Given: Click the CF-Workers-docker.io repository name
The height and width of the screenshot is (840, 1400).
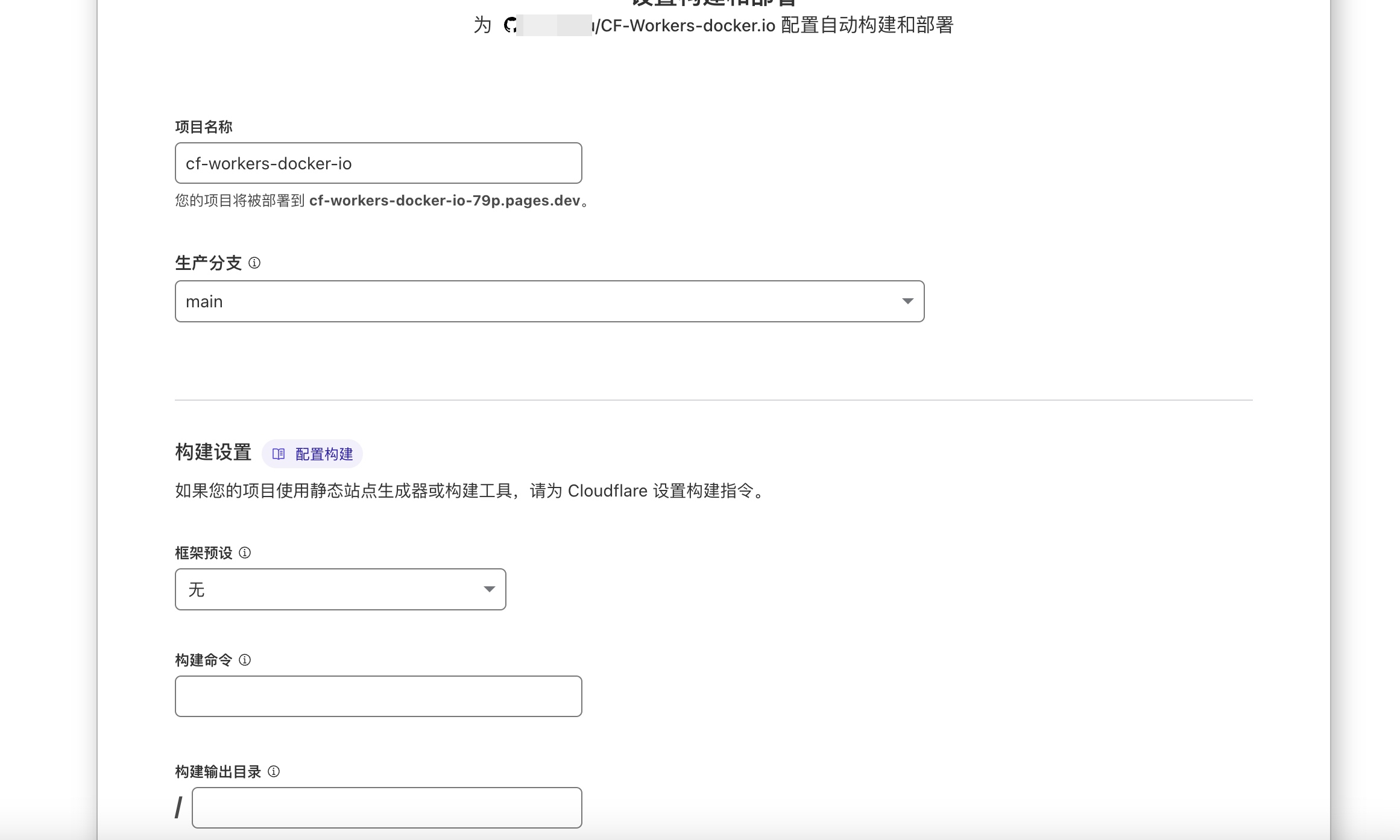Looking at the screenshot, I should pyautogui.click(x=688, y=25).
